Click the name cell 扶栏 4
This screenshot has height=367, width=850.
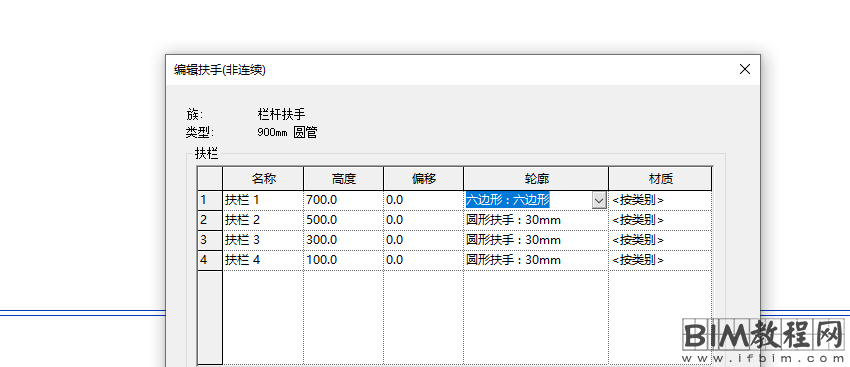pyautogui.click(x=263, y=260)
